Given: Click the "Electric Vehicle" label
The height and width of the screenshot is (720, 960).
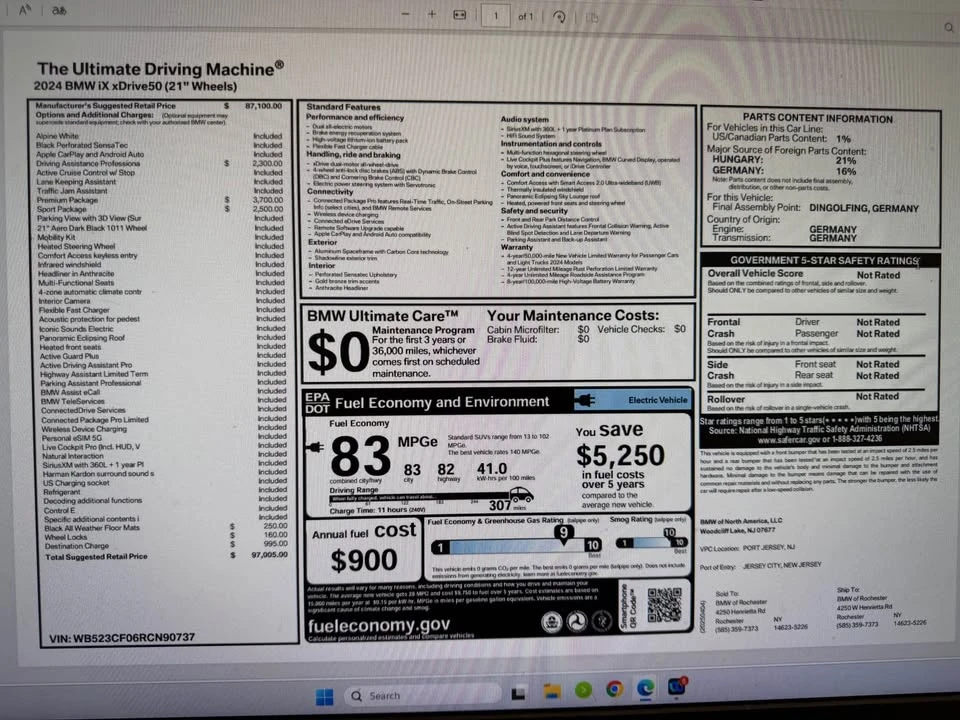Looking at the screenshot, I should [658, 400].
